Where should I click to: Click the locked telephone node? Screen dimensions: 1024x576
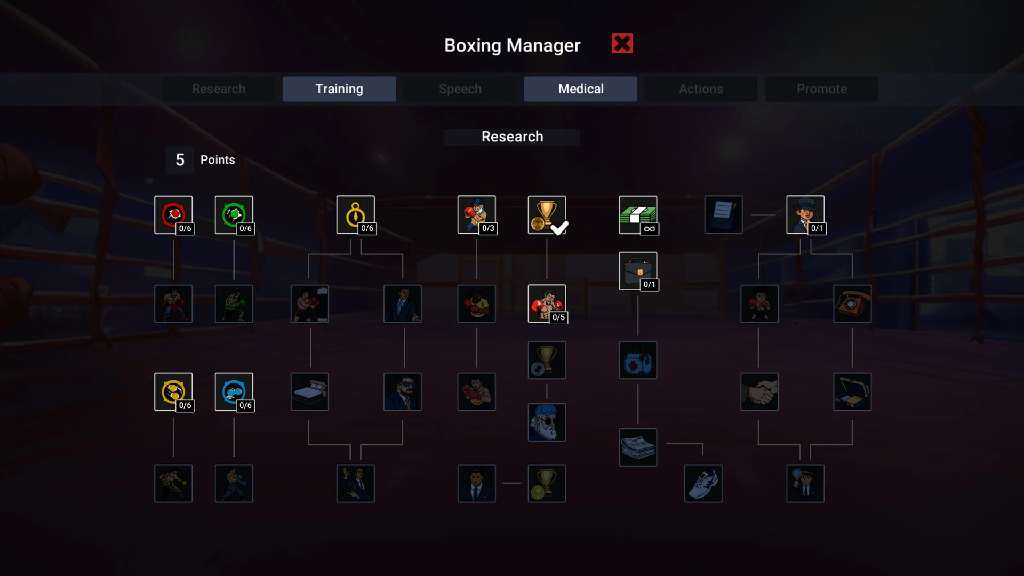852,304
